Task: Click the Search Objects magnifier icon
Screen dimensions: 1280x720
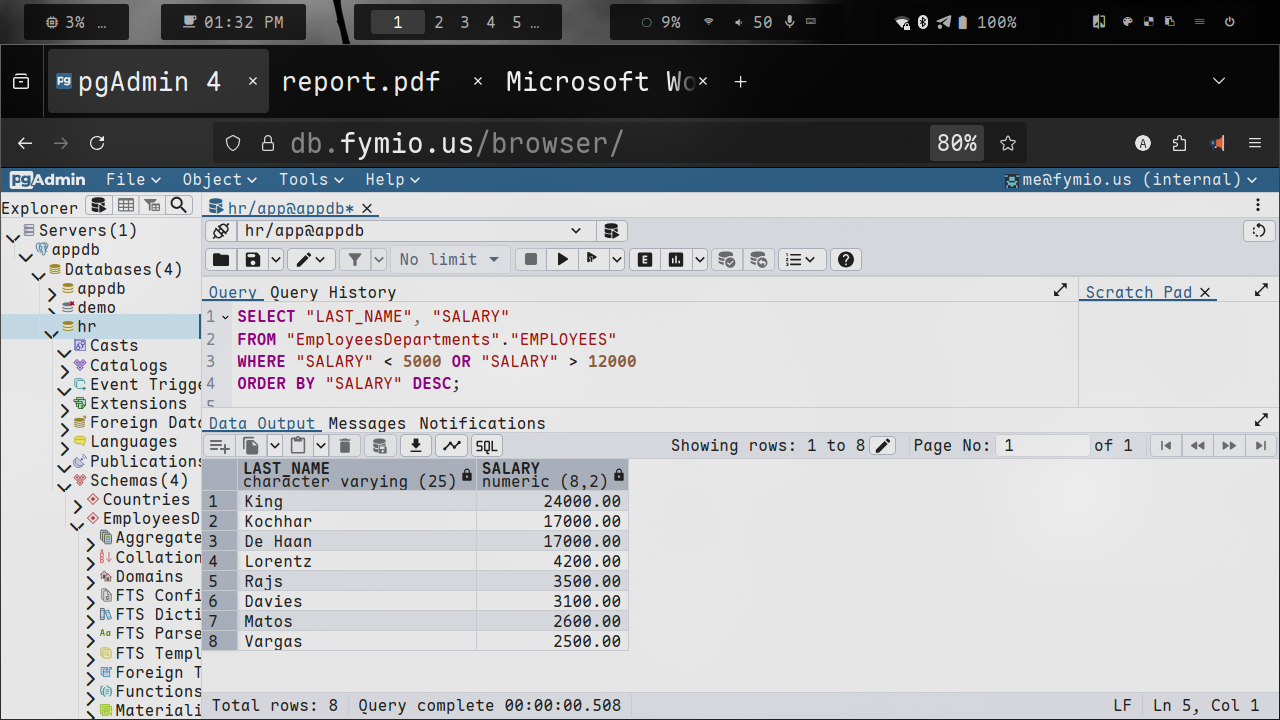Action: point(178,205)
